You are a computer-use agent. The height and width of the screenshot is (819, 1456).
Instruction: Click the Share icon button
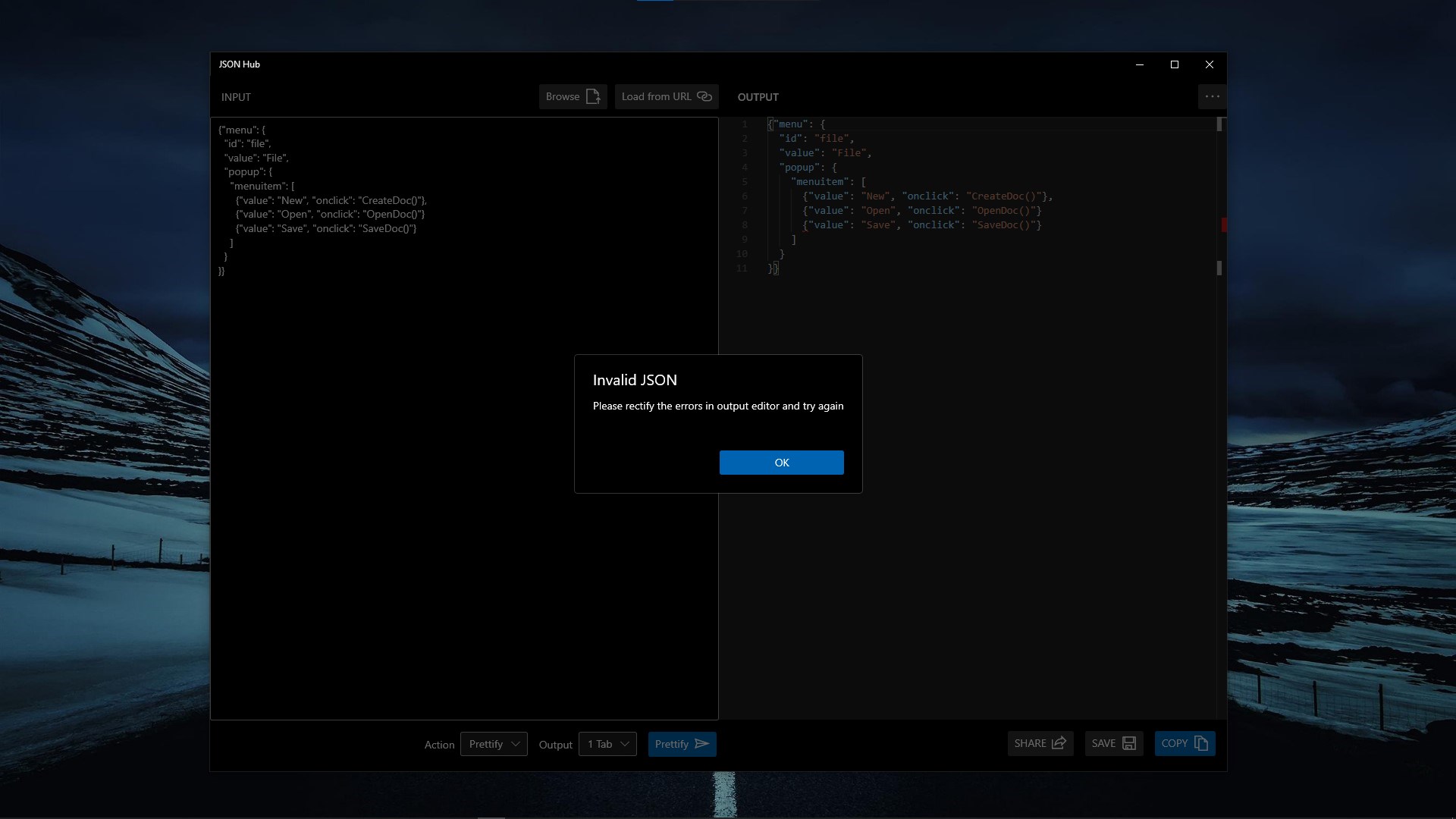(x=1059, y=743)
